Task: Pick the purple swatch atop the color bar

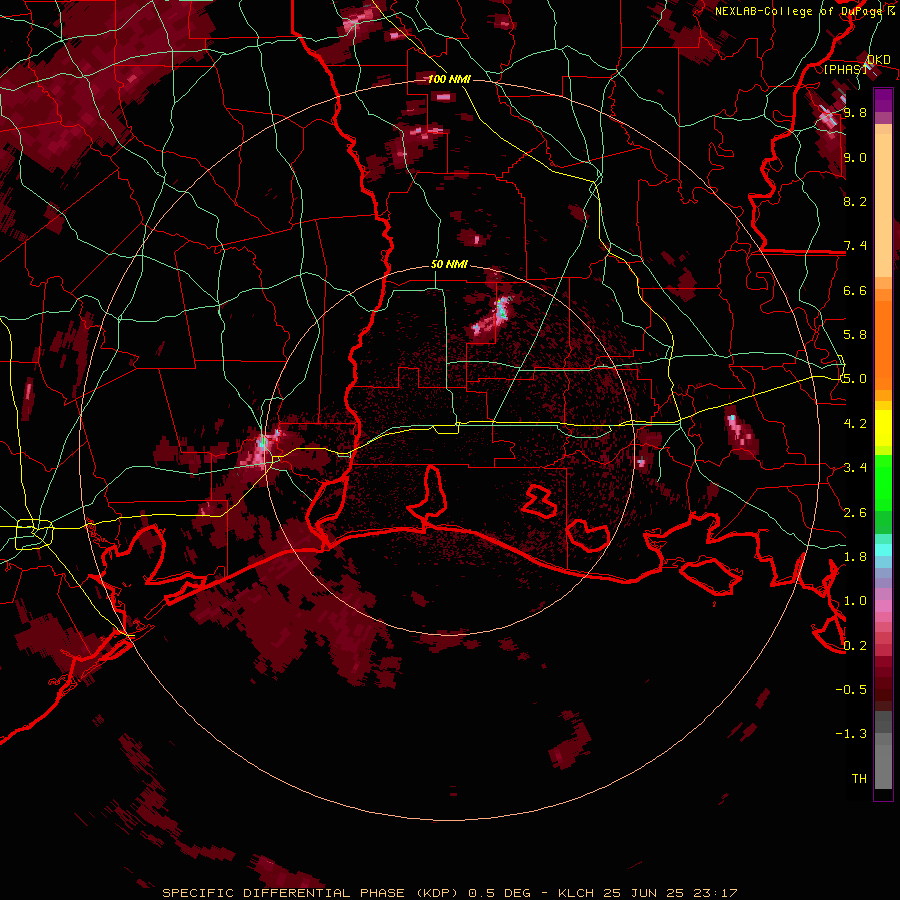Action: (x=883, y=100)
